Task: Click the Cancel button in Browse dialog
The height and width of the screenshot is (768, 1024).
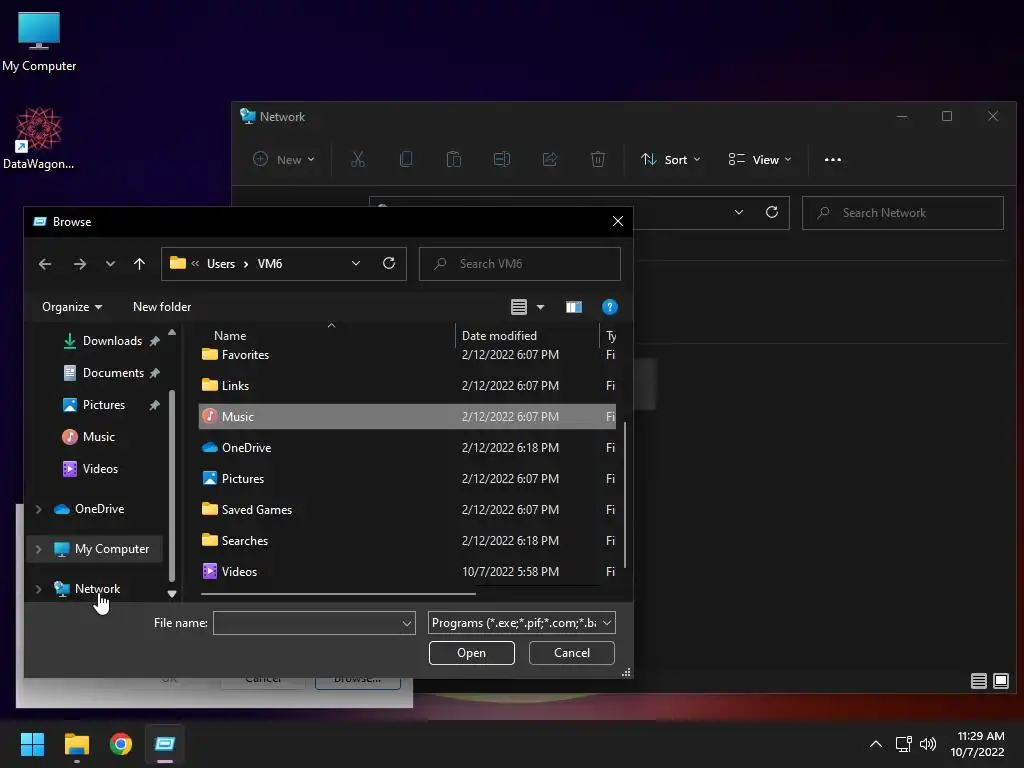Action: click(x=571, y=653)
